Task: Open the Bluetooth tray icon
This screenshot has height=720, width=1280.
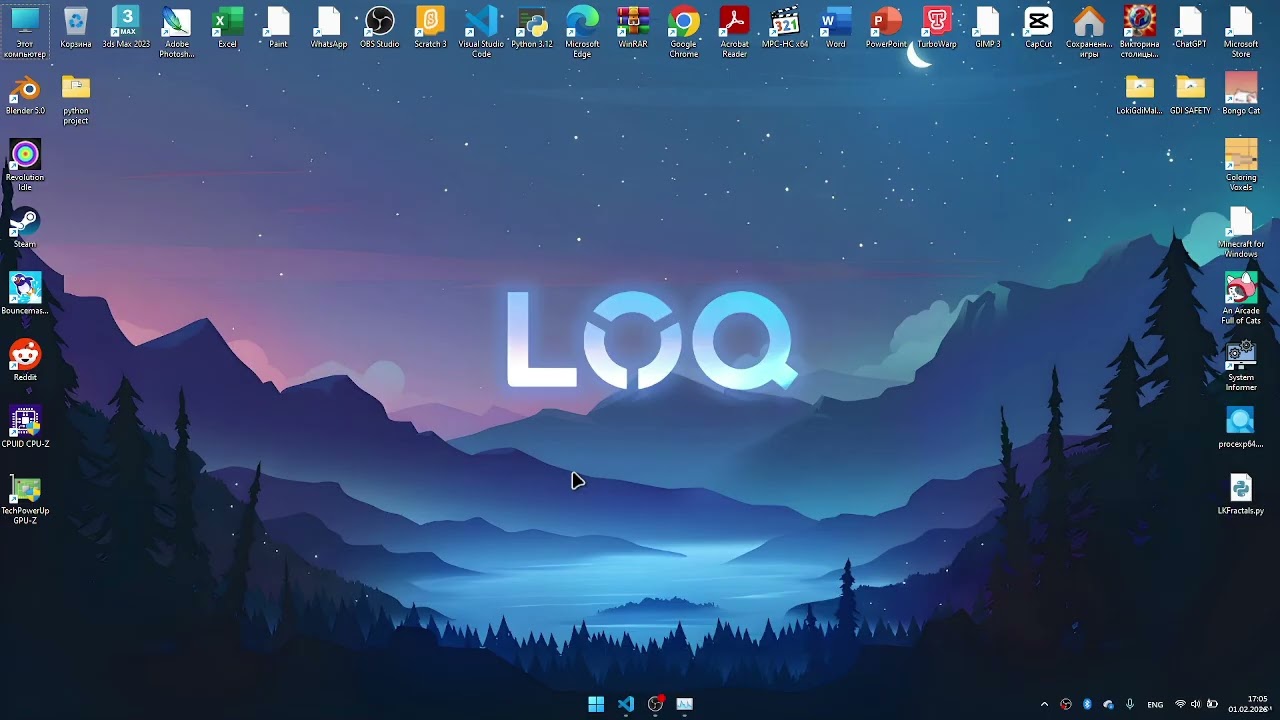Action: coord(1087,705)
